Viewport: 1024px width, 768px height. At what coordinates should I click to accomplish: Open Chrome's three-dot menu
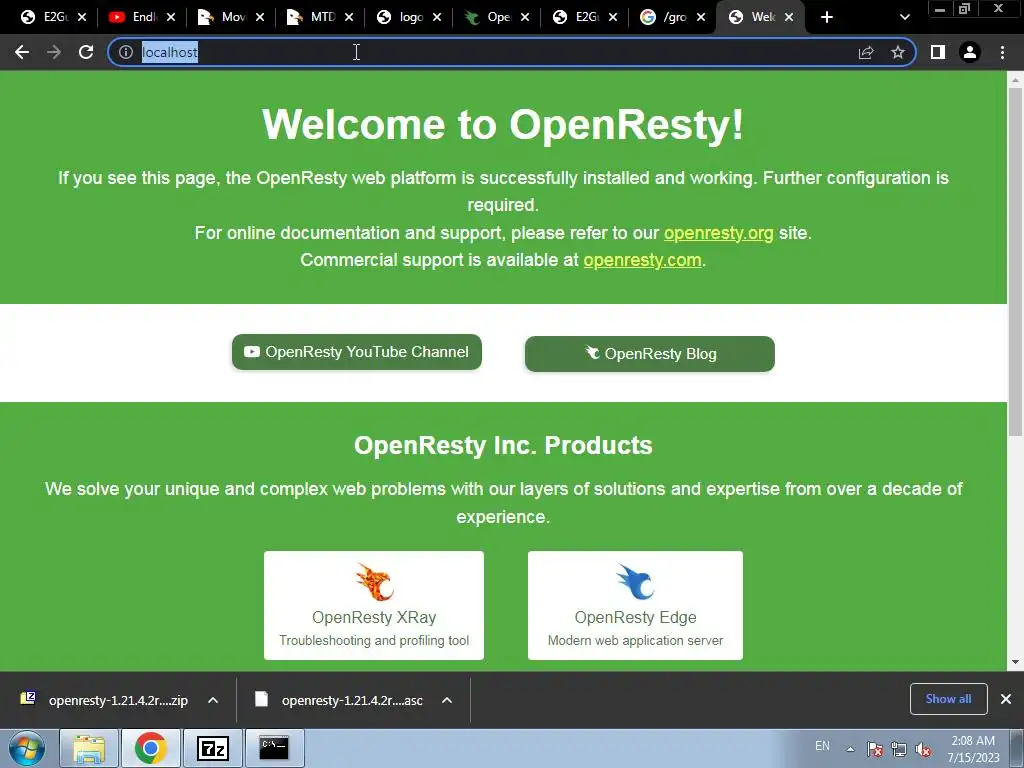tap(1002, 52)
